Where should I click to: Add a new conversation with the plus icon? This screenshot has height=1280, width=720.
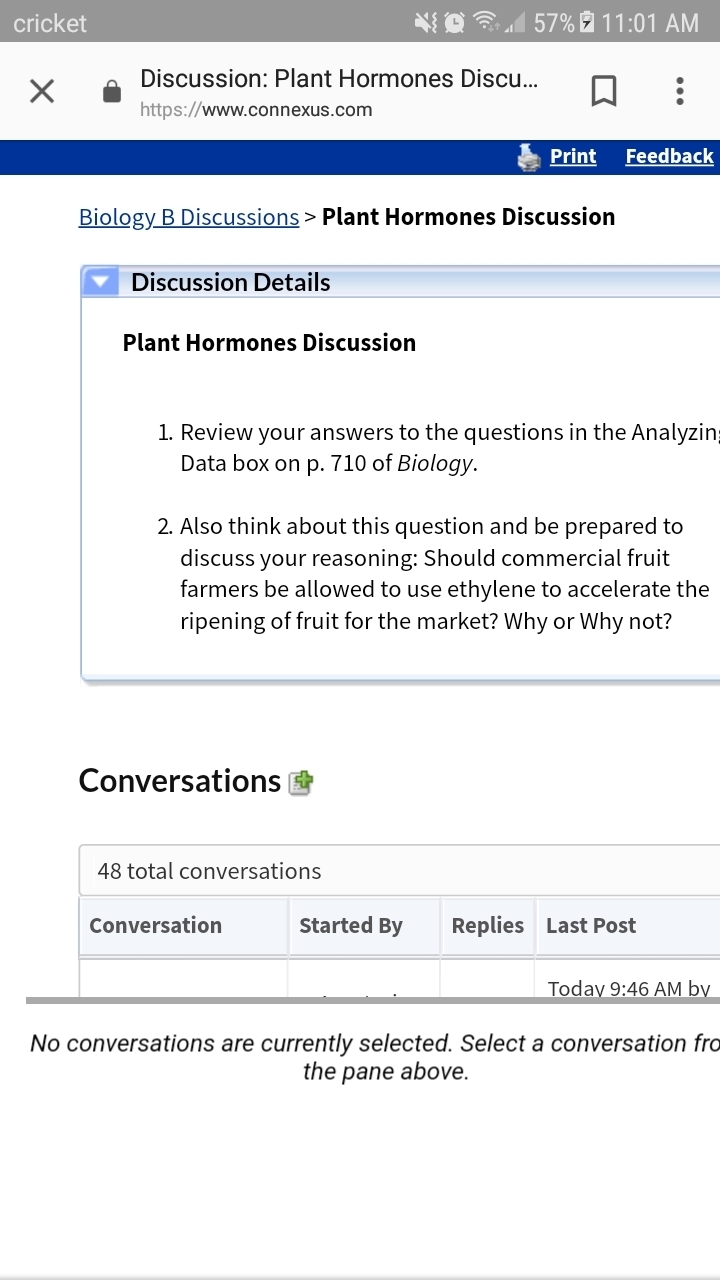tap(300, 782)
